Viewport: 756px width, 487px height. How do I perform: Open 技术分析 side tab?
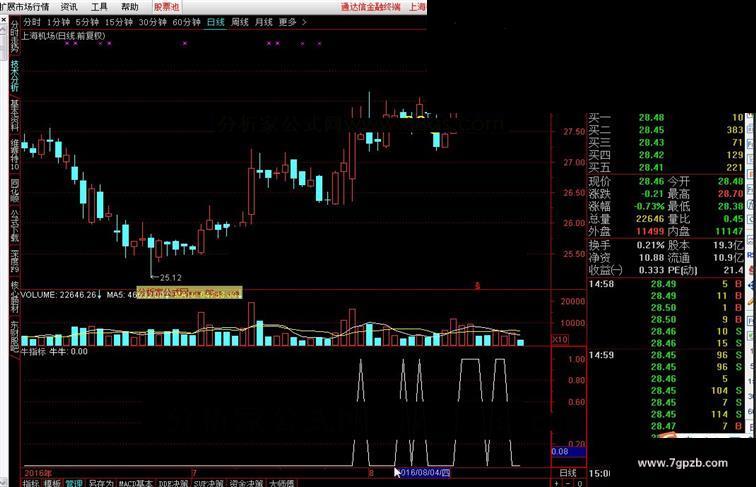14,76
